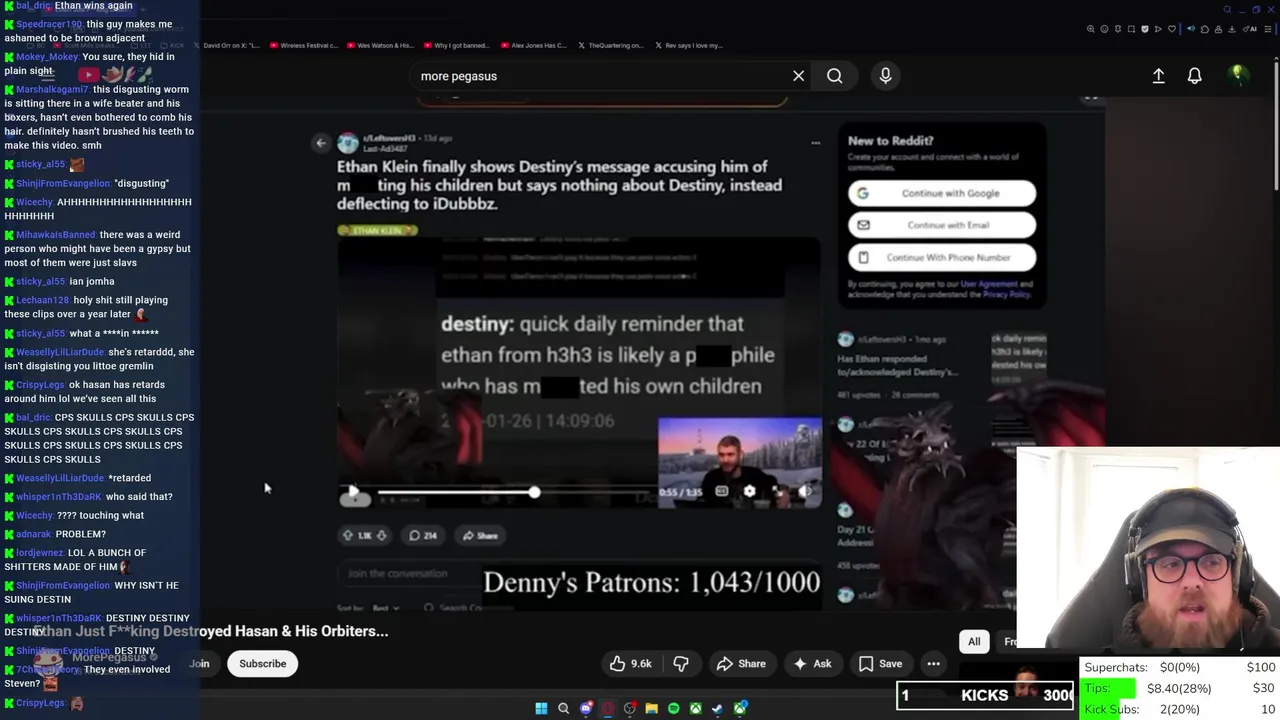Open the User Agreement link
The image size is (1280, 720).
989,285
